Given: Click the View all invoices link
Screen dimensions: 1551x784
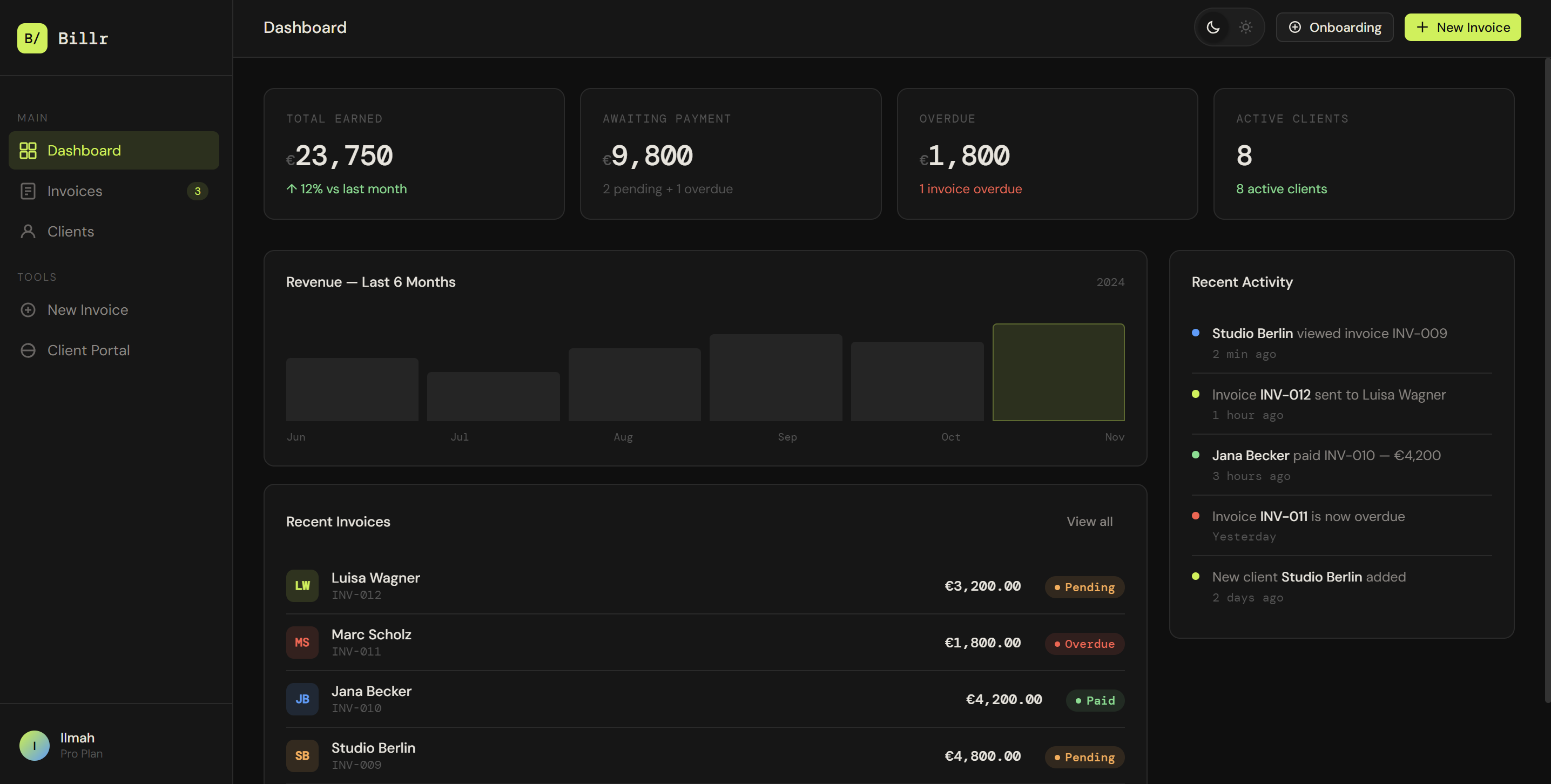Looking at the screenshot, I should pos(1089,522).
